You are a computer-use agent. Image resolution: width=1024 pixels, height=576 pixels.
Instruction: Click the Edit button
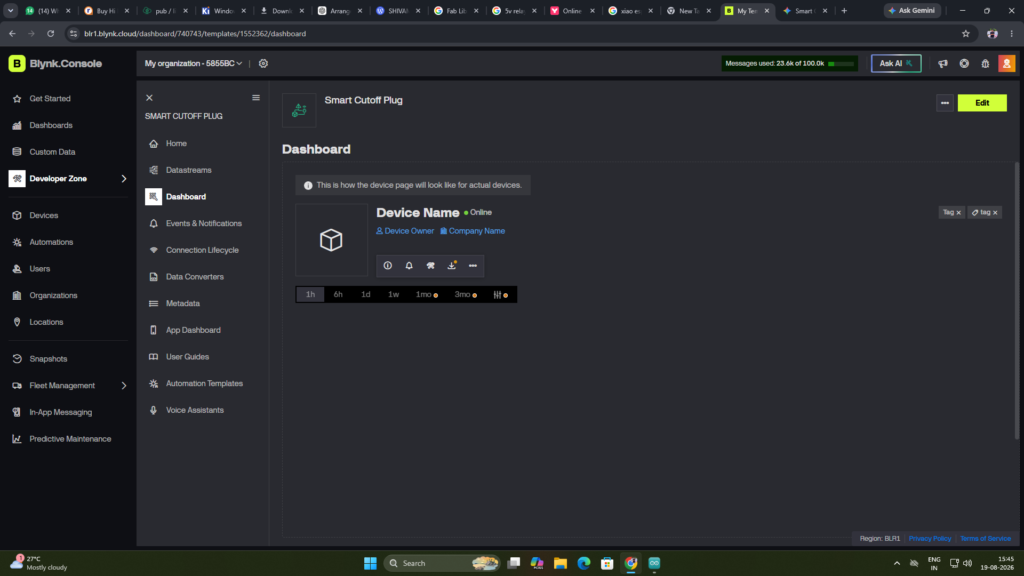tap(982, 103)
